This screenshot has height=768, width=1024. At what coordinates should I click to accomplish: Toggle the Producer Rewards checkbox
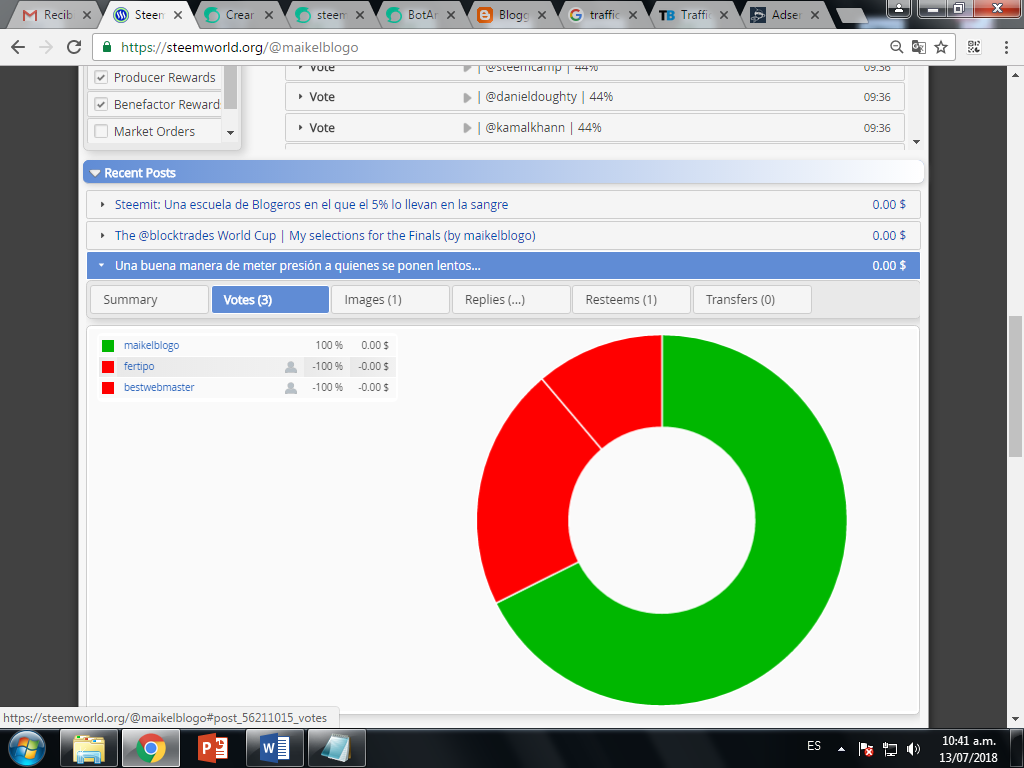tap(101, 78)
